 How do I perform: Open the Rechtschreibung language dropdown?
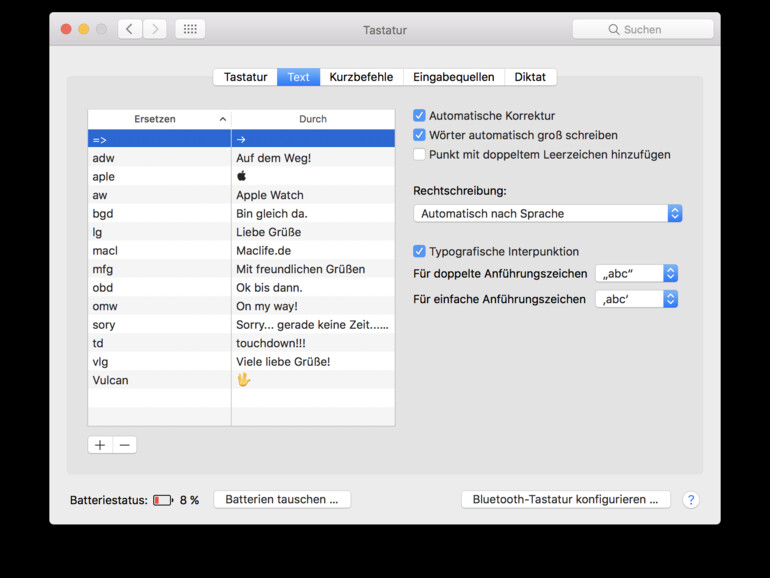click(547, 213)
